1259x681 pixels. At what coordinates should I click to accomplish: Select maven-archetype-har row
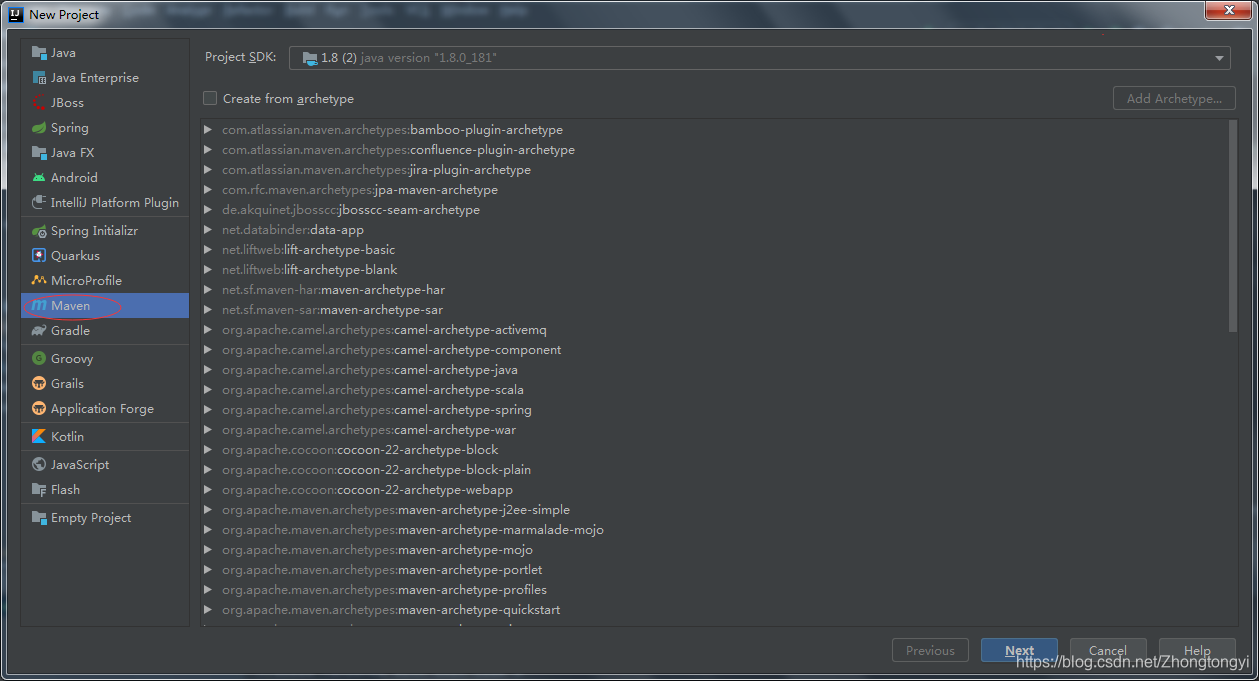(x=713, y=290)
